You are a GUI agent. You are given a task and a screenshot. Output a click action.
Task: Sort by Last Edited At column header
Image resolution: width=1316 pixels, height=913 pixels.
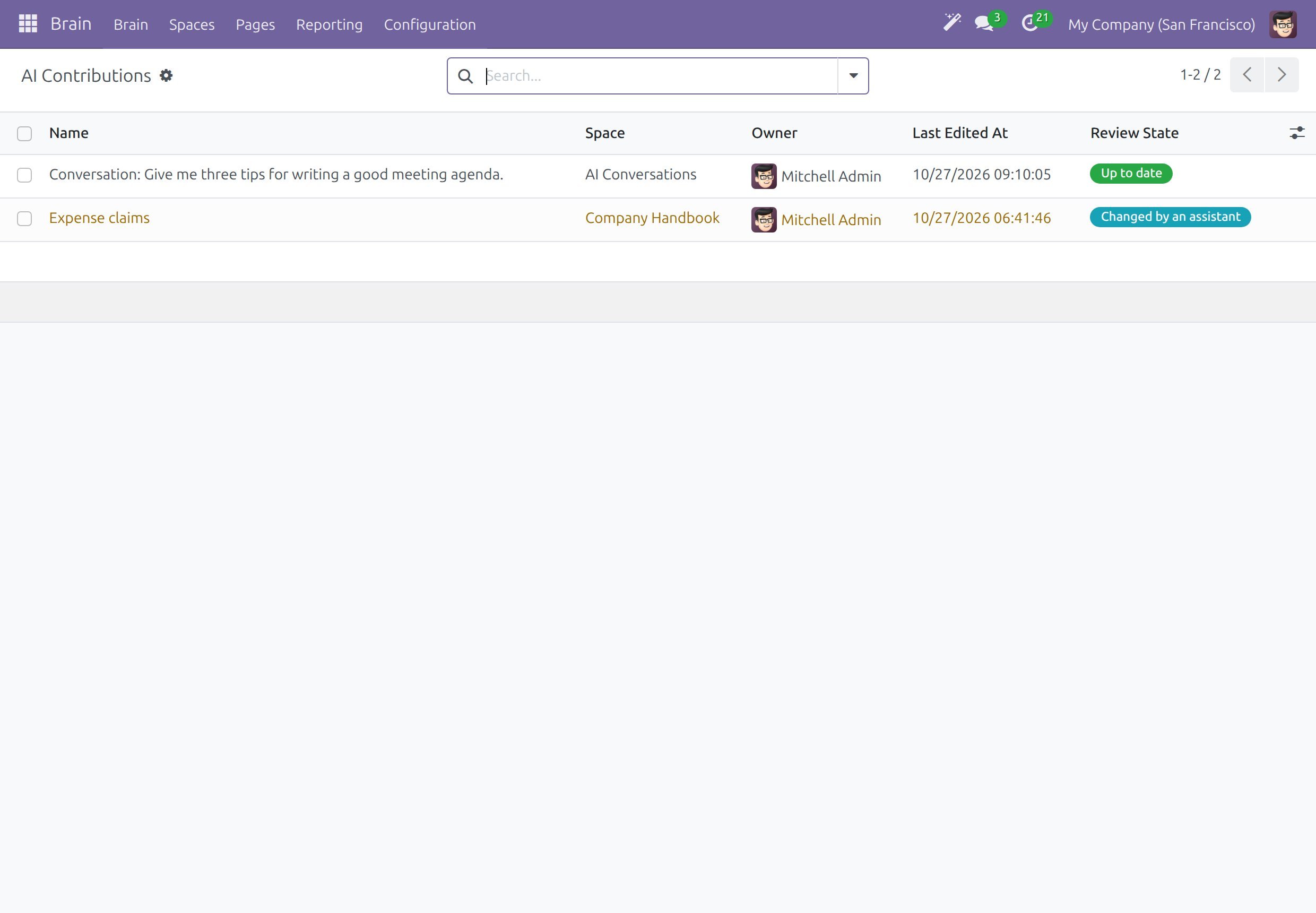(960, 133)
